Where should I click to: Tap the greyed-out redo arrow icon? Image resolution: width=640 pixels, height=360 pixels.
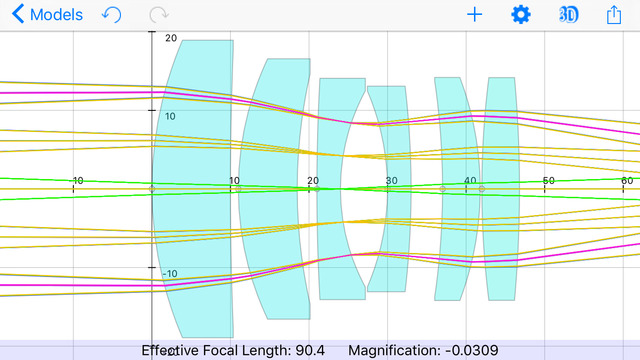pyautogui.click(x=159, y=15)
